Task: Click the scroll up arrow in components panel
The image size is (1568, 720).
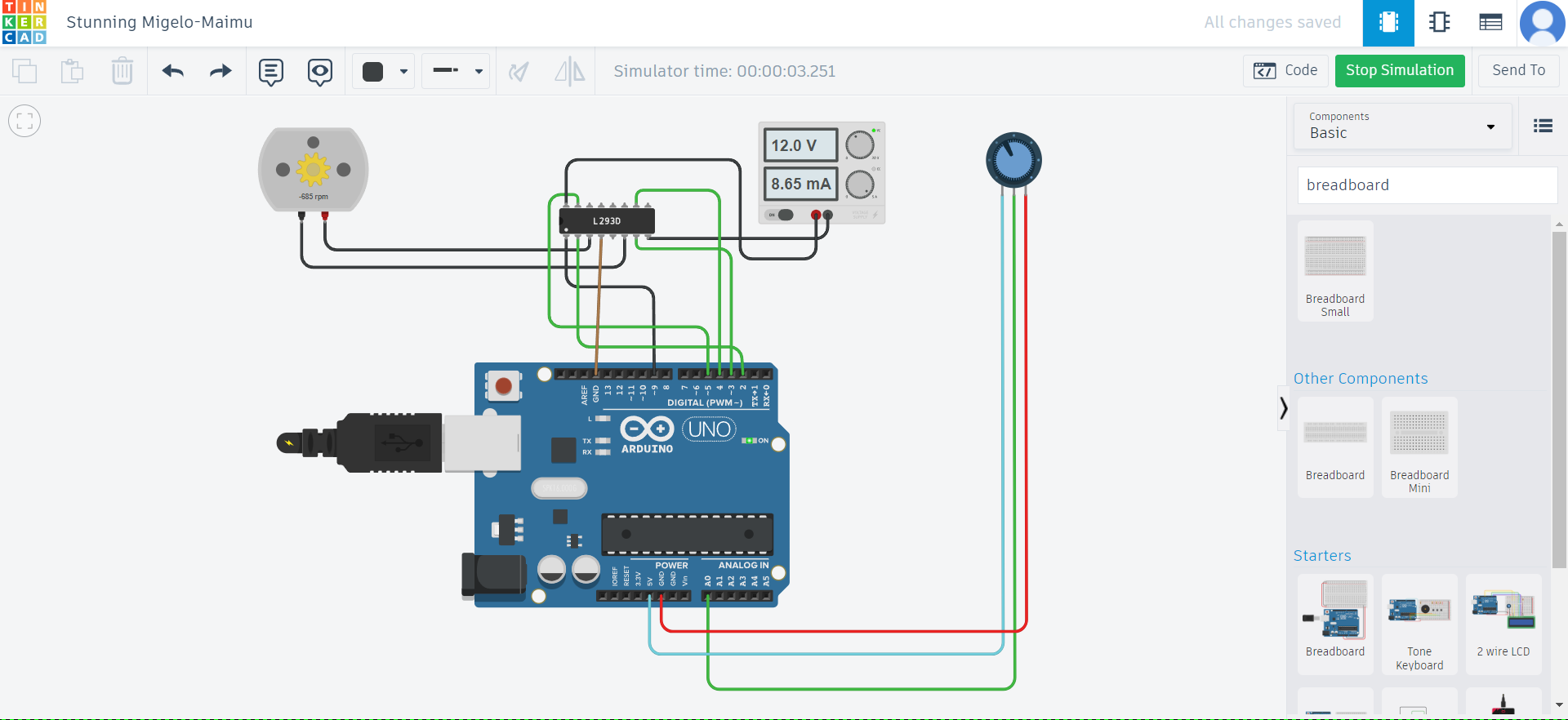Action: click(1559, 224)
